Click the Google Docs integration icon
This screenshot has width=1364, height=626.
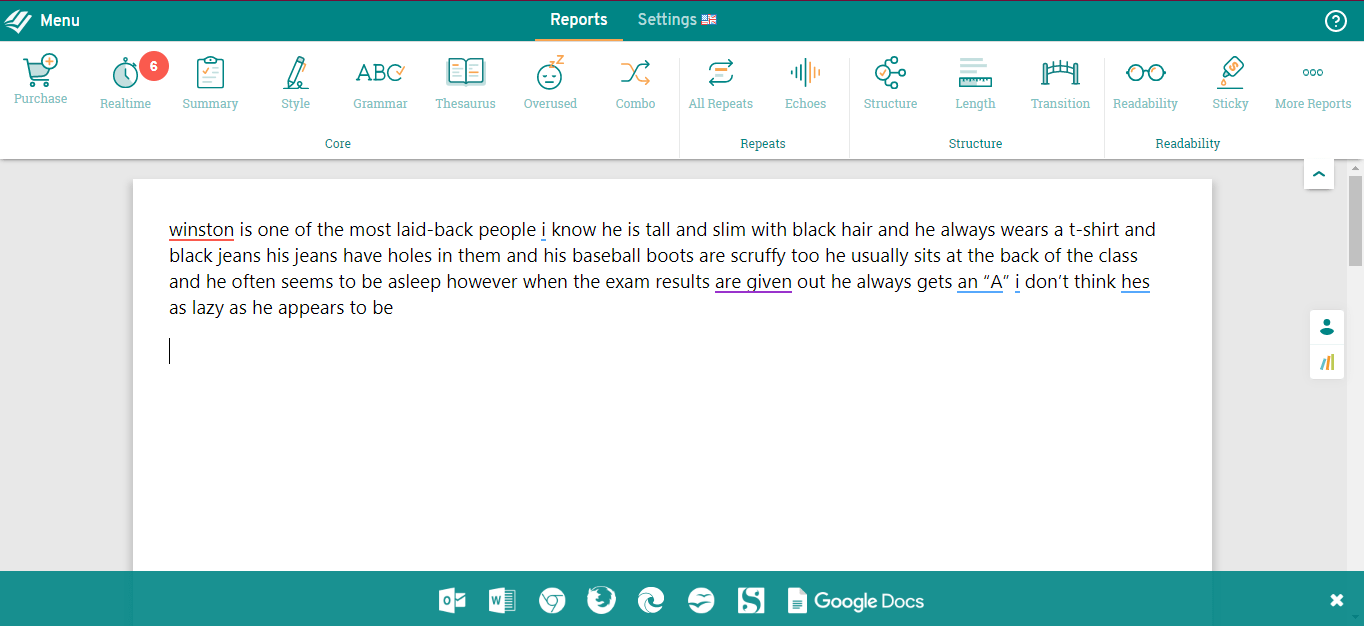(856, 600)
